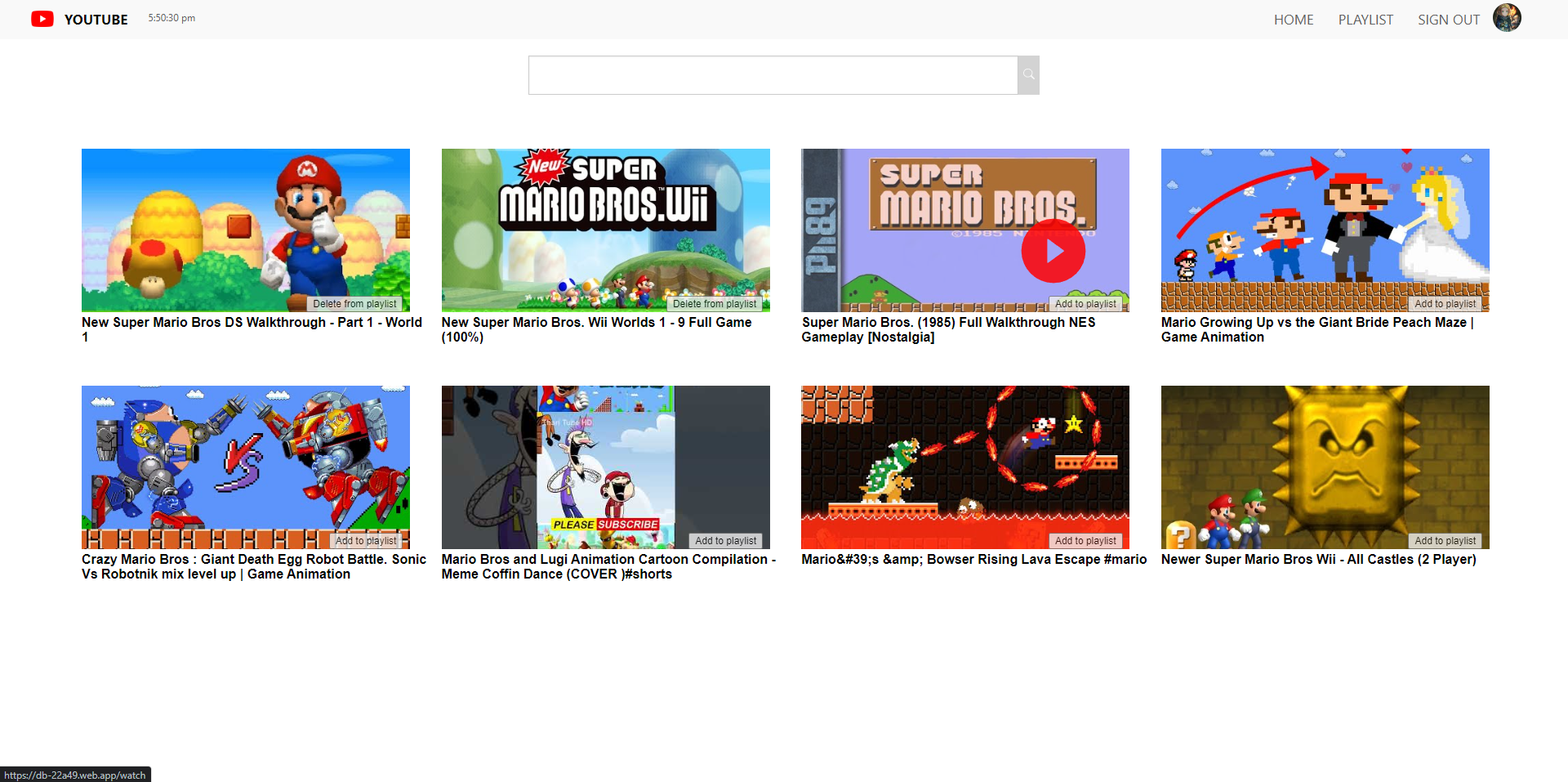Click SIGN OUT
Screen dimensions: 1568x782
(x=1449, y=19)
